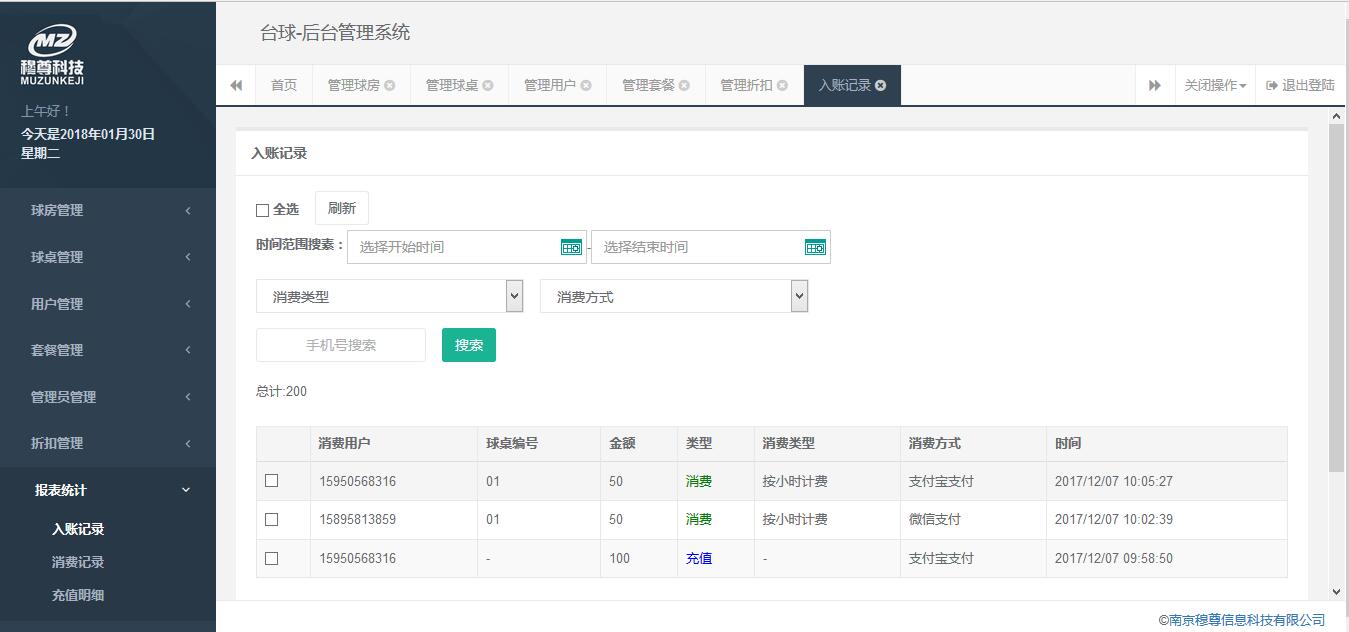
Task: Focus the 手机号搜索 input field
Action: (x=341, y=345)
